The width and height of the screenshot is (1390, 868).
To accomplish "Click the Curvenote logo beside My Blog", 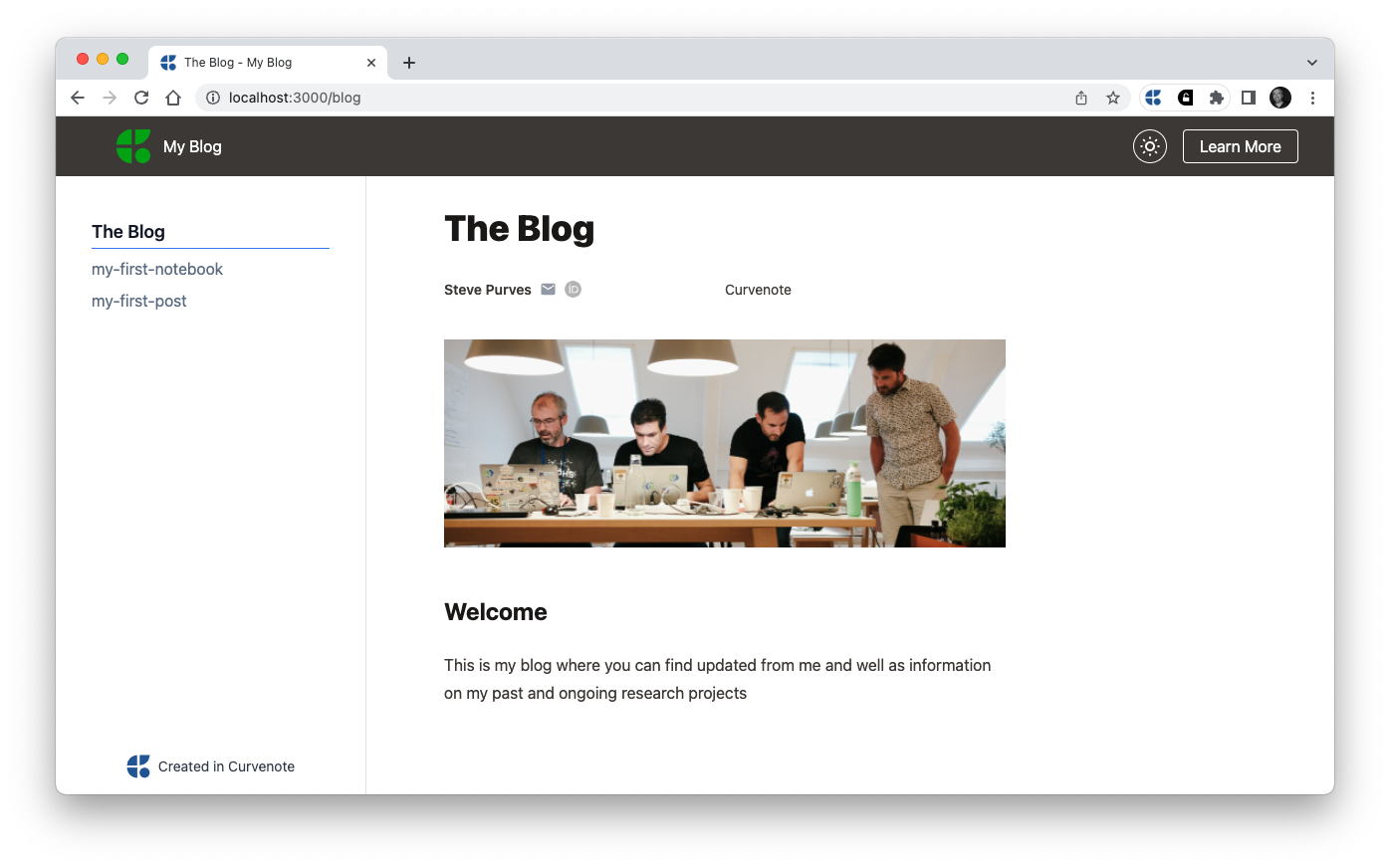I will [132, 145].
